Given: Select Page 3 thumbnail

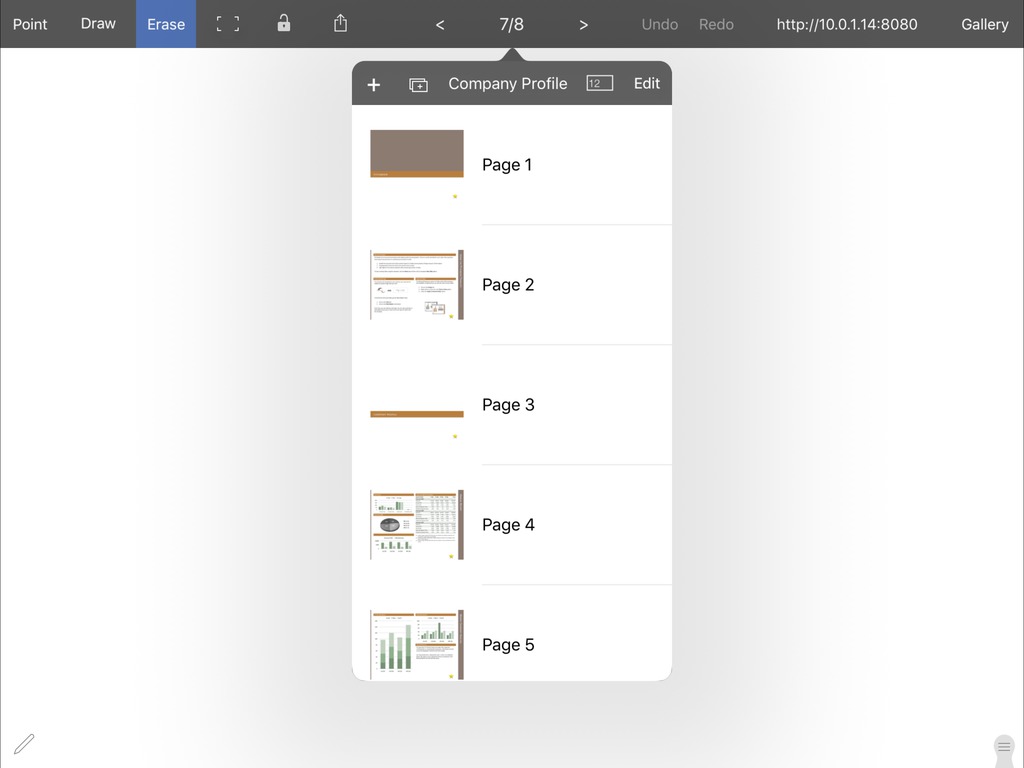Looking at the screenshot, I should pyautogui.click(x=417, y=405).
